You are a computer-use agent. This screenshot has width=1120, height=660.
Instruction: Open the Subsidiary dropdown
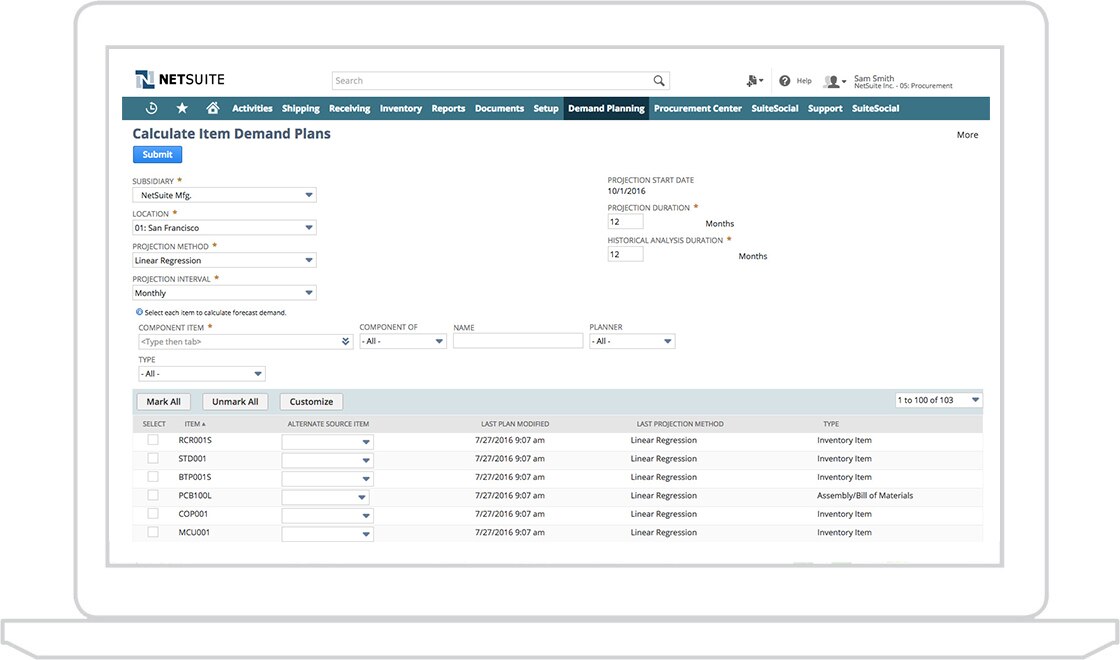tap(310, 194)
